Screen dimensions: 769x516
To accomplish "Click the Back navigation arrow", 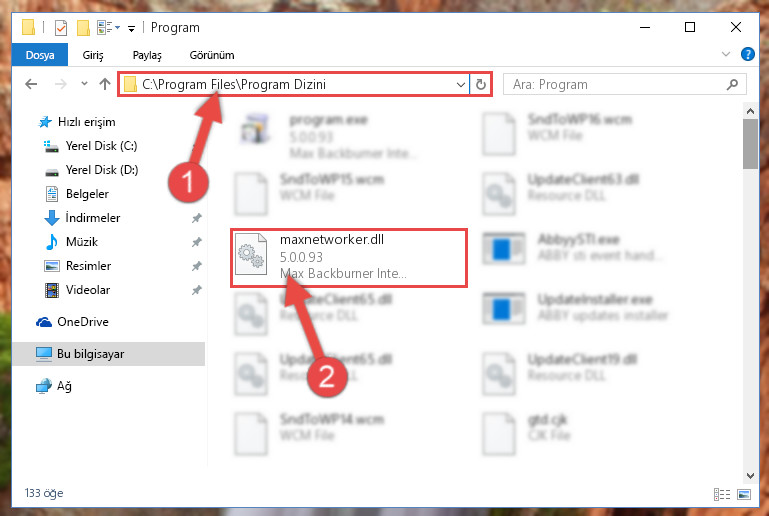I will pos(31,84).
